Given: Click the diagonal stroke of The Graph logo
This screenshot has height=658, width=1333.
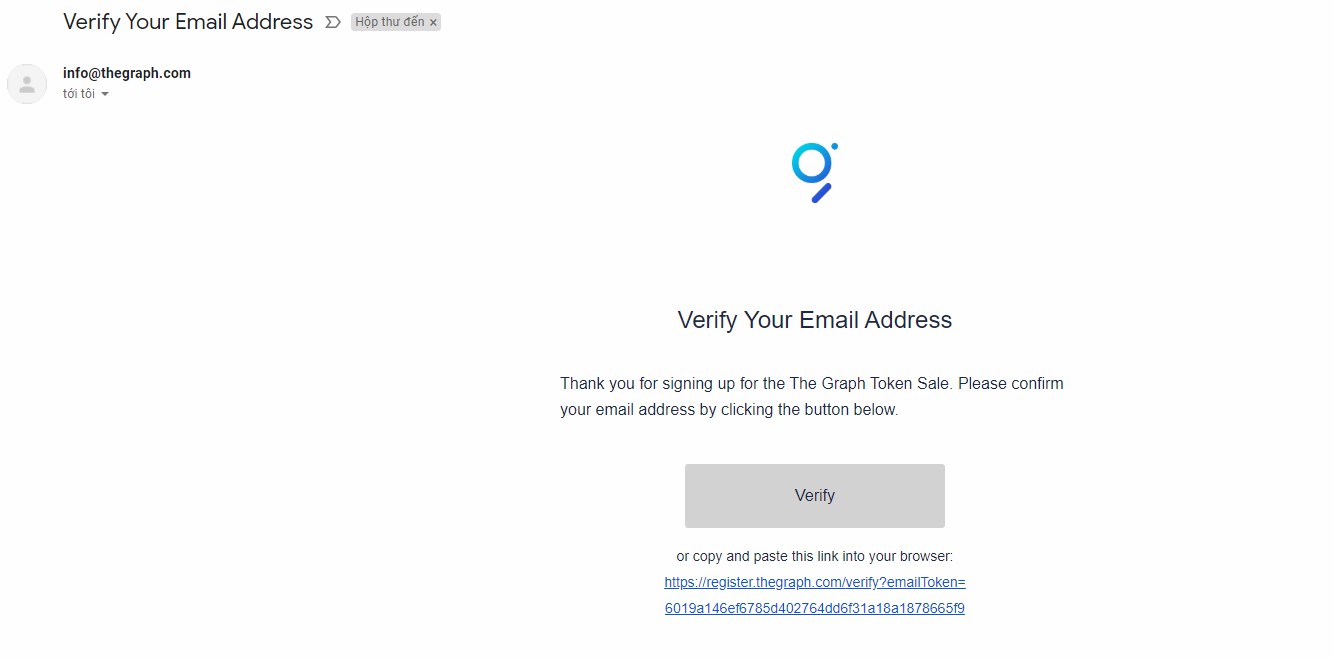Looking at the screenshot, I should click(822, 193).
